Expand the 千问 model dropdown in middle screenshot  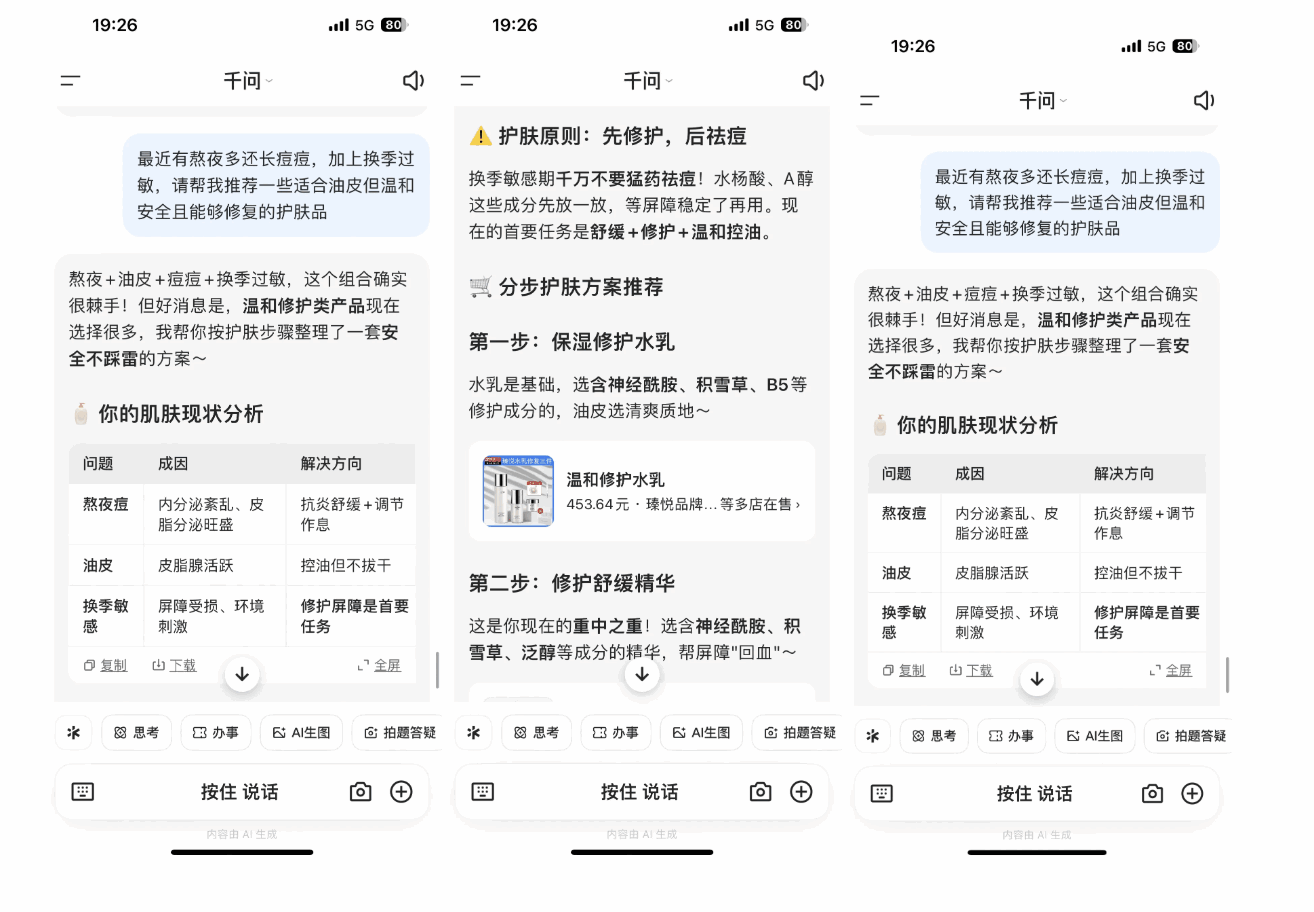[x=648, y=81]
